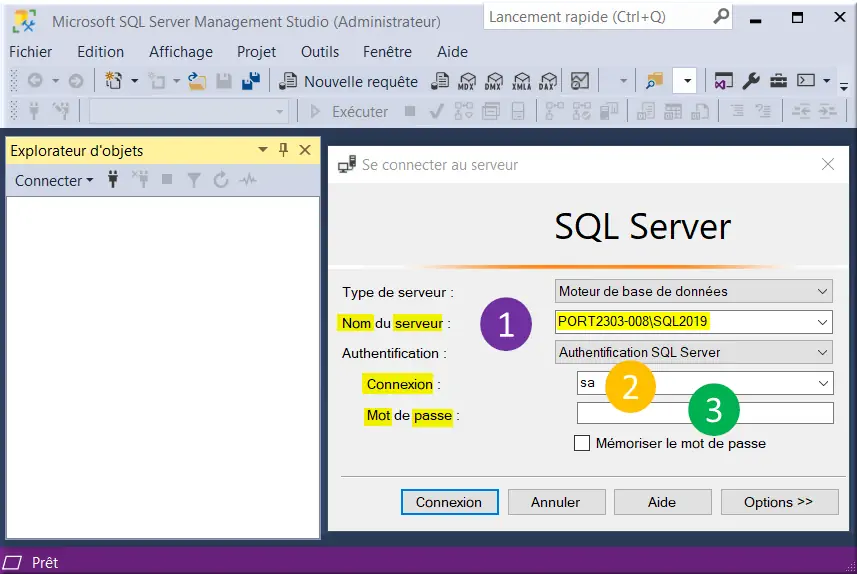This screenshot has height=574, width=857.
Task: Click the New Project toolbar icon
Action: (113, 81)
